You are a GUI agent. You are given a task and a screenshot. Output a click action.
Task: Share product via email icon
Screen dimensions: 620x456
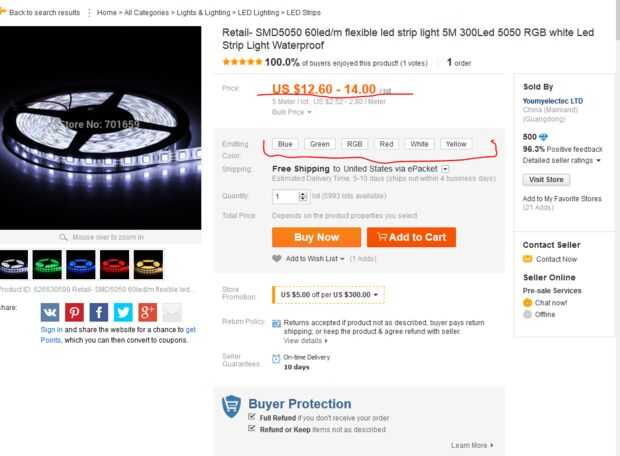[172, 312]
